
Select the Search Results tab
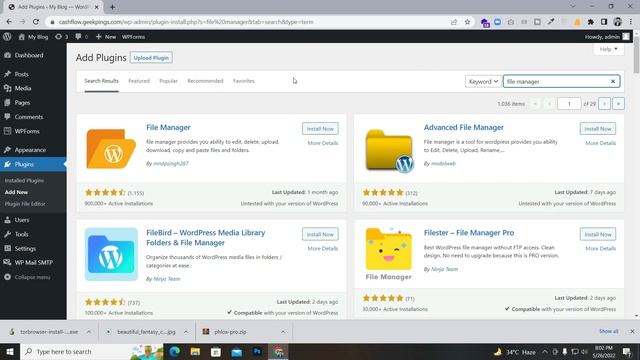pos(101,81)
